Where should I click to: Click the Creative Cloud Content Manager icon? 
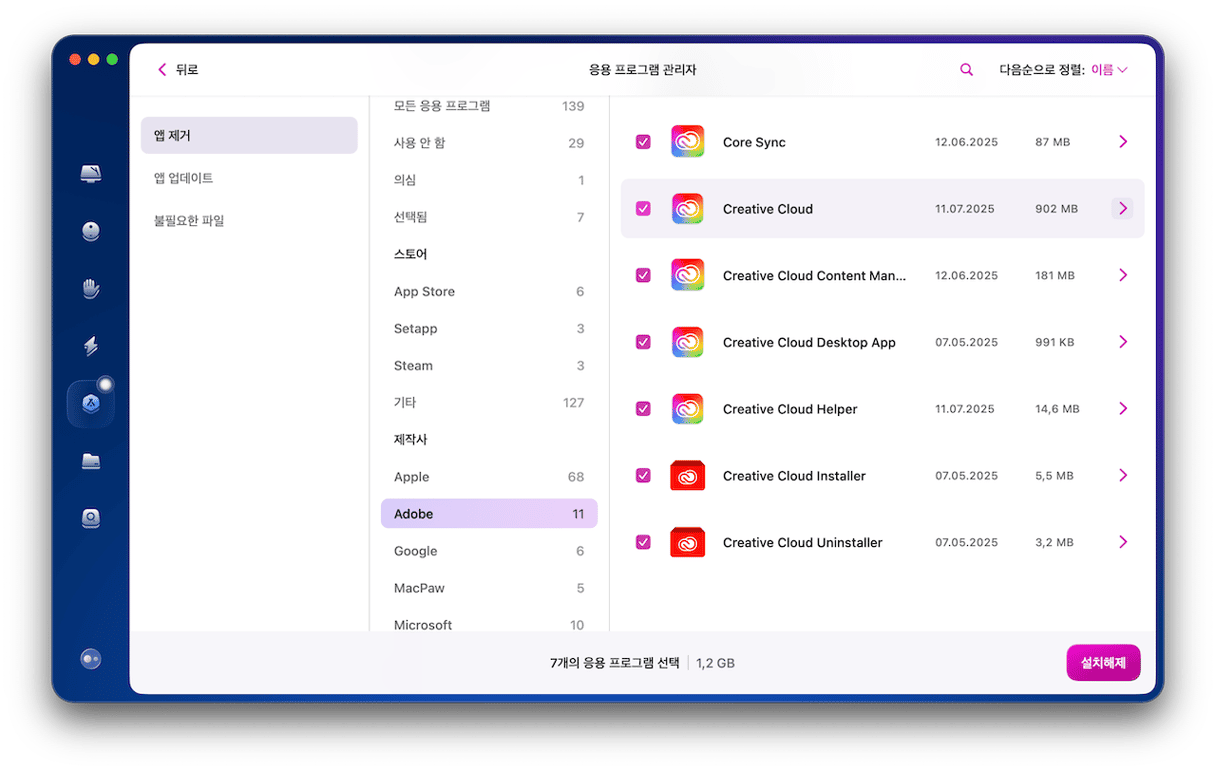pyautogui.click(x=687, y=275)
